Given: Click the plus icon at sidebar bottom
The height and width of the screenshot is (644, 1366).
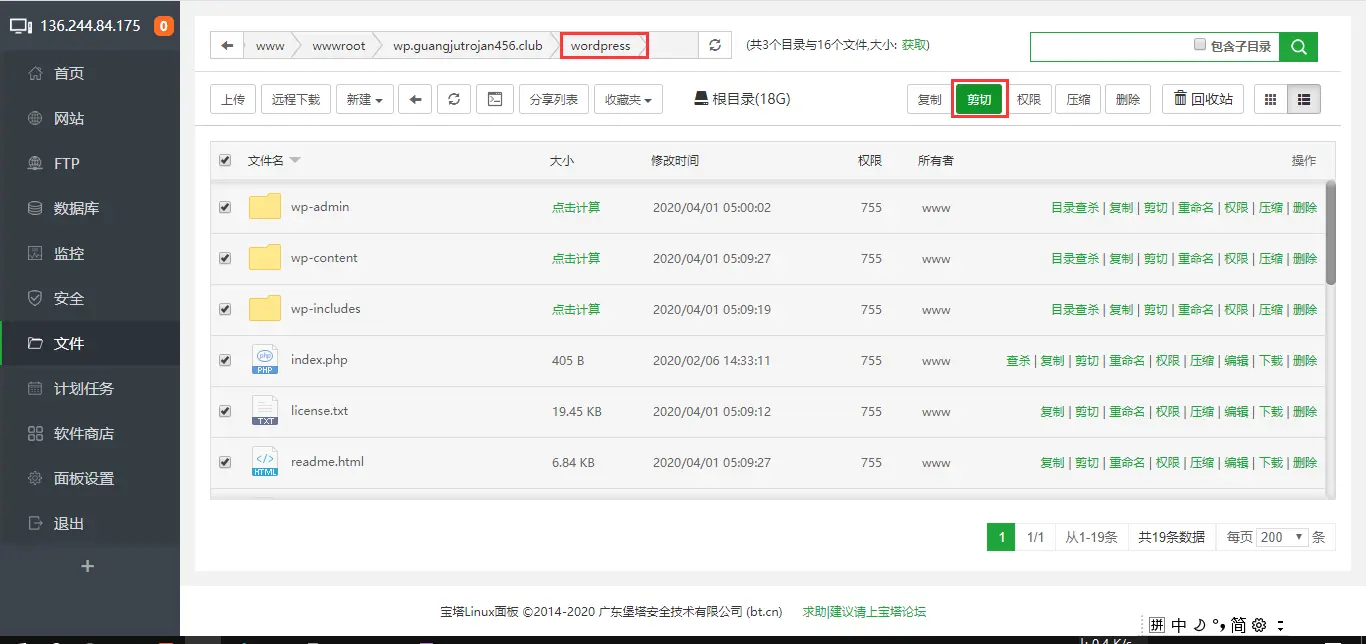Looking at the screenshot, I should (x=87, y=566).
